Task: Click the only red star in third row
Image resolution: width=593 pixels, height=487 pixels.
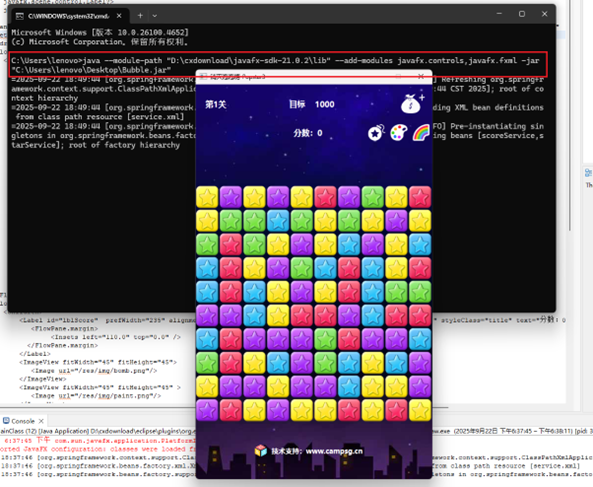Action: tap(231, 244)
